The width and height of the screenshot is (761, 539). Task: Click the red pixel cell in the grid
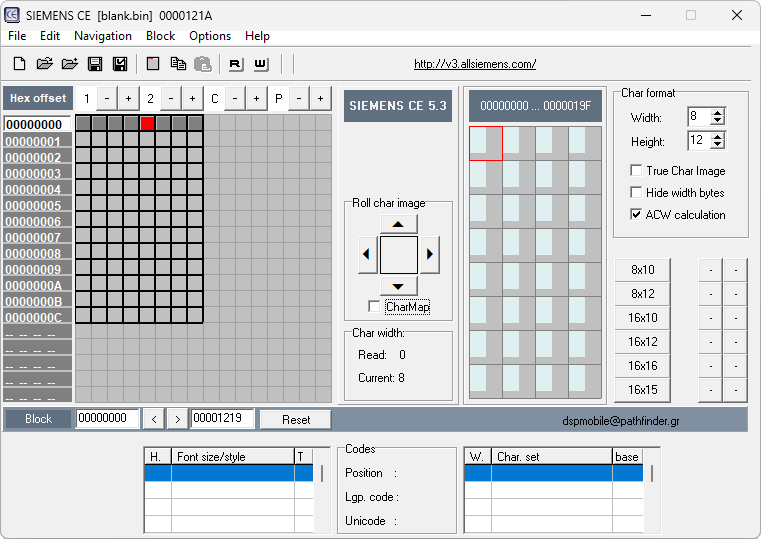[x=148, y=123]
